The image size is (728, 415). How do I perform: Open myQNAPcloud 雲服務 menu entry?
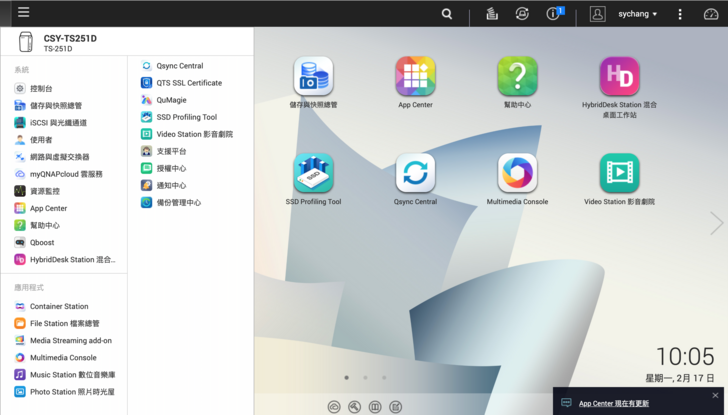[65, 174]
